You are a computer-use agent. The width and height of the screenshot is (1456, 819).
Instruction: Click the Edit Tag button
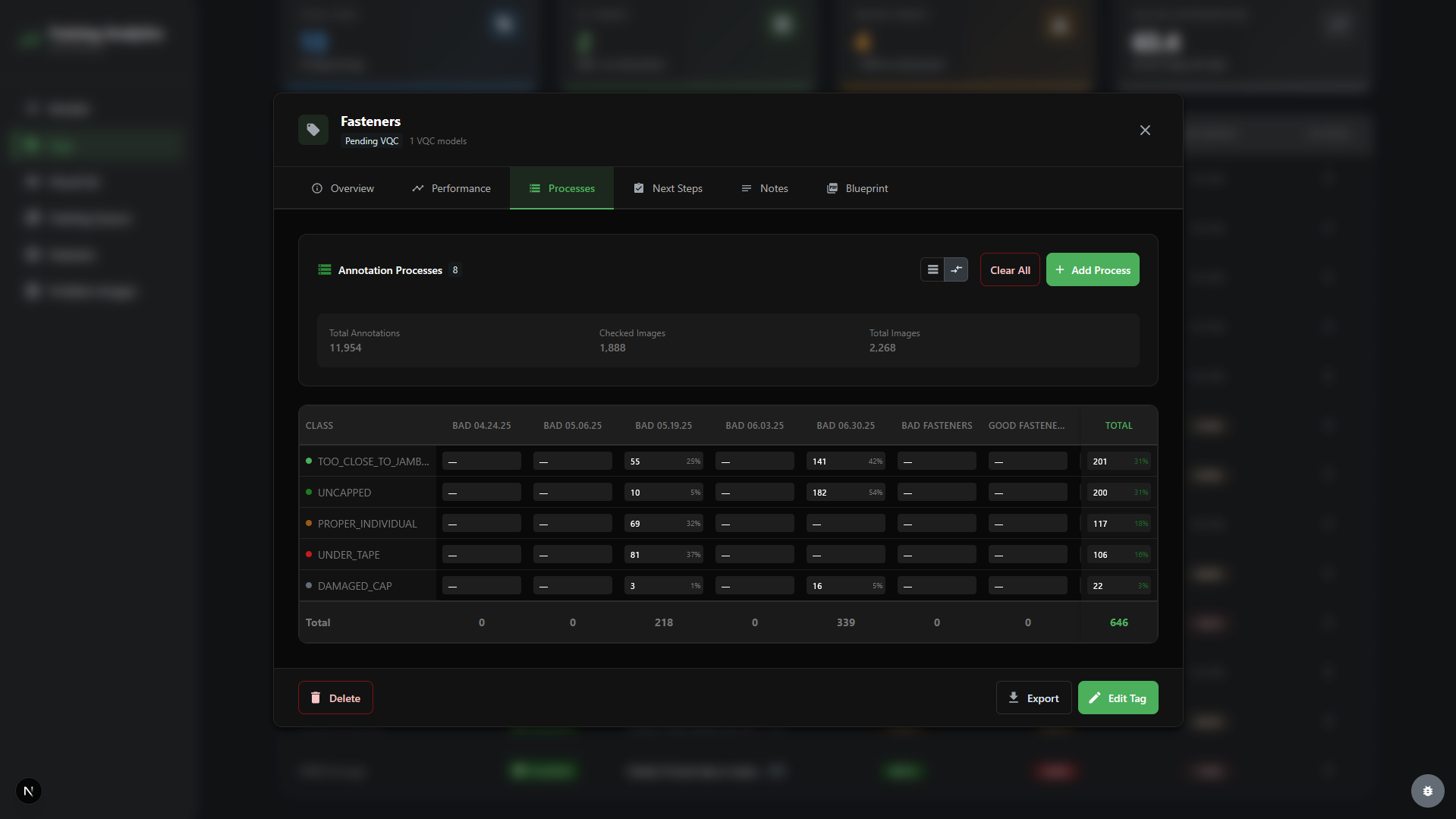coord(1118,698)
